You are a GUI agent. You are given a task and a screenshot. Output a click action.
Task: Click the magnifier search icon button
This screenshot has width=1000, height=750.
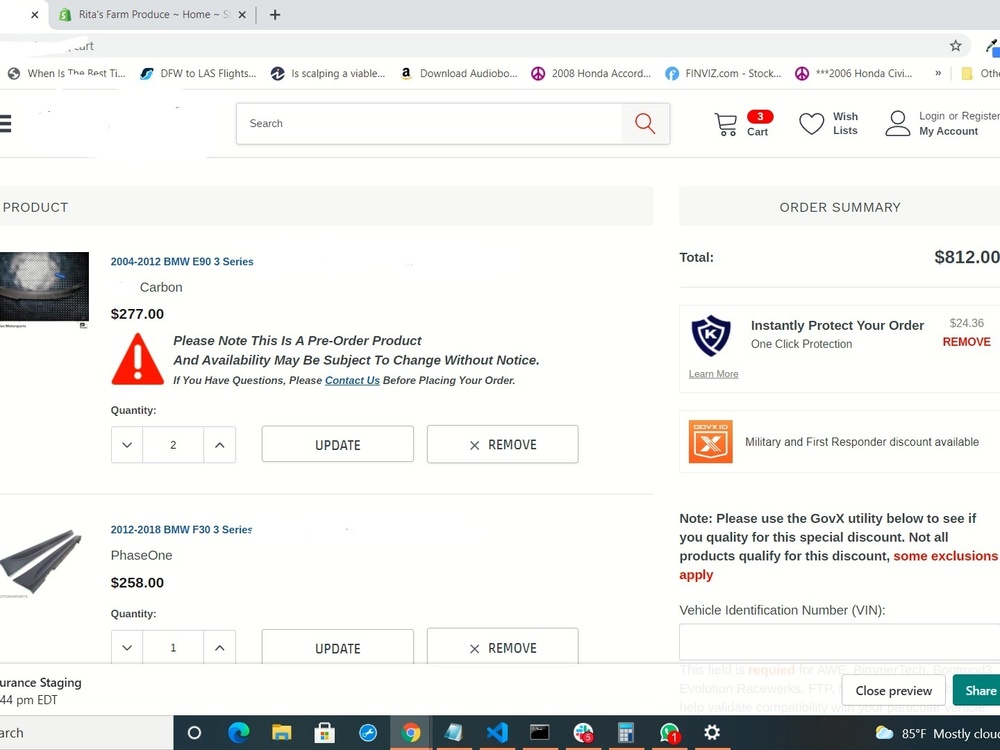645,123
